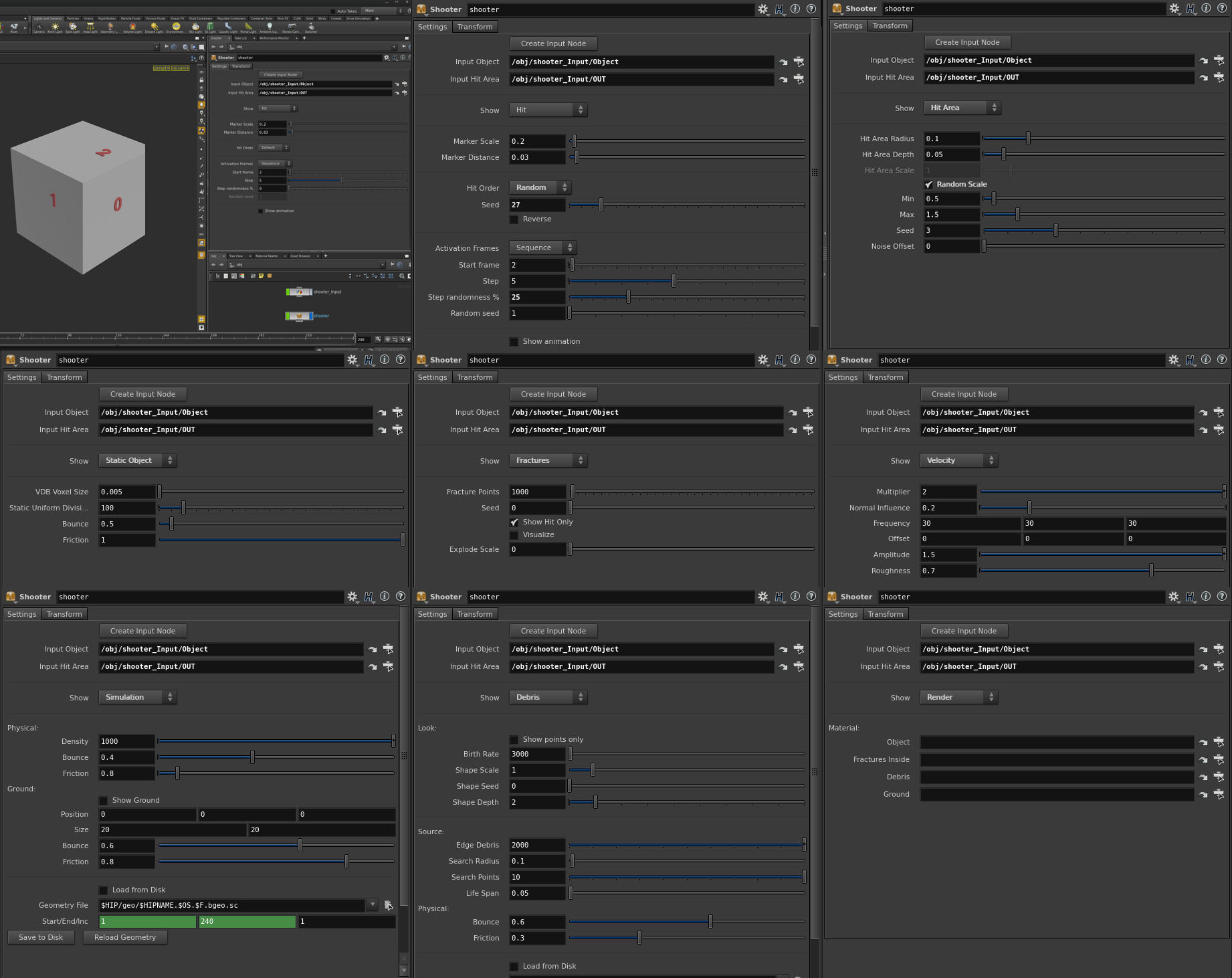The height and width of the screenshot is (978, 1232).
Task: Jump to operator for Fractures Inside material
Action: [x=1203, y=759]
